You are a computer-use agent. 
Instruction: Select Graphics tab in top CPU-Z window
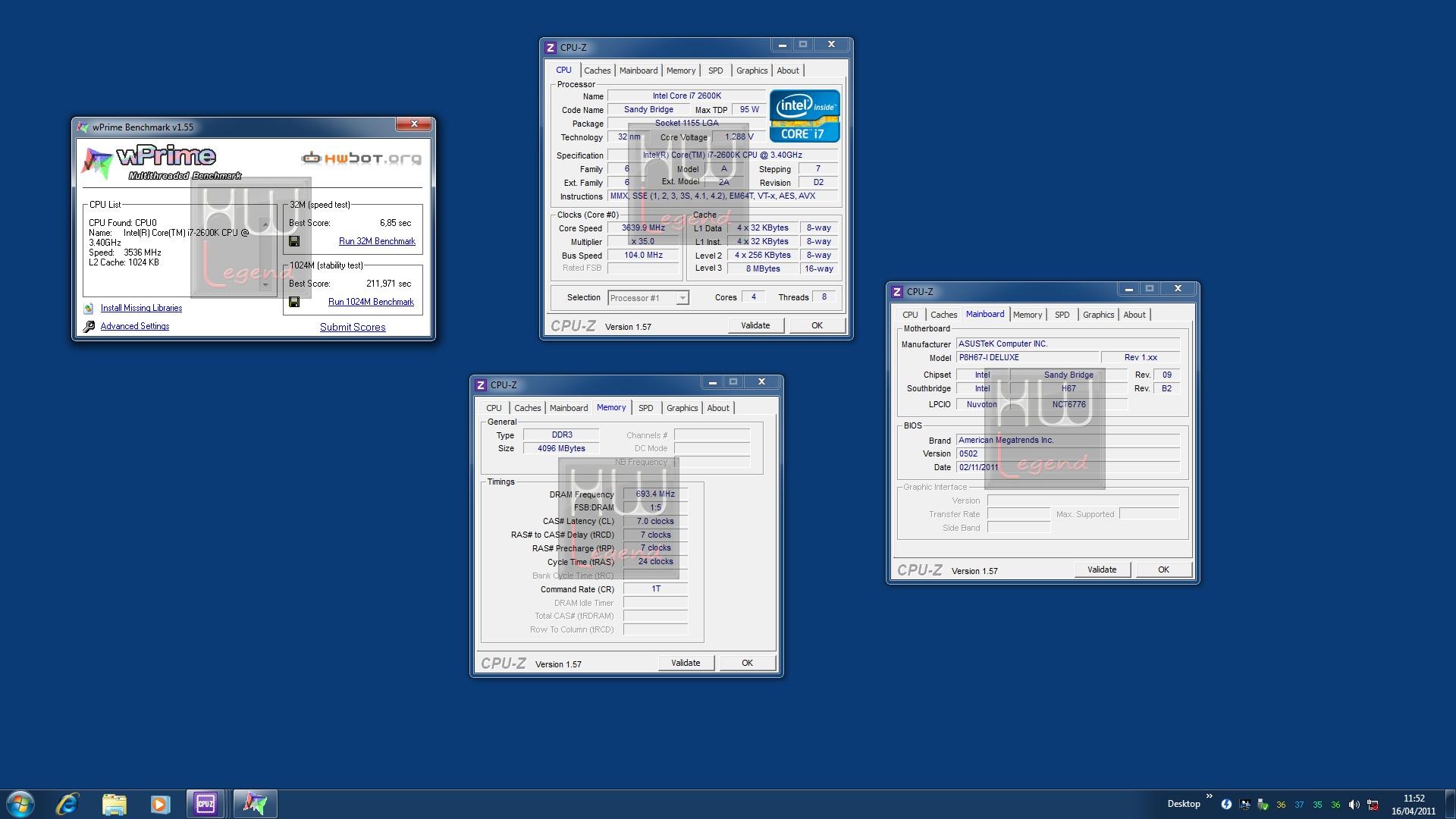[752, 71]
